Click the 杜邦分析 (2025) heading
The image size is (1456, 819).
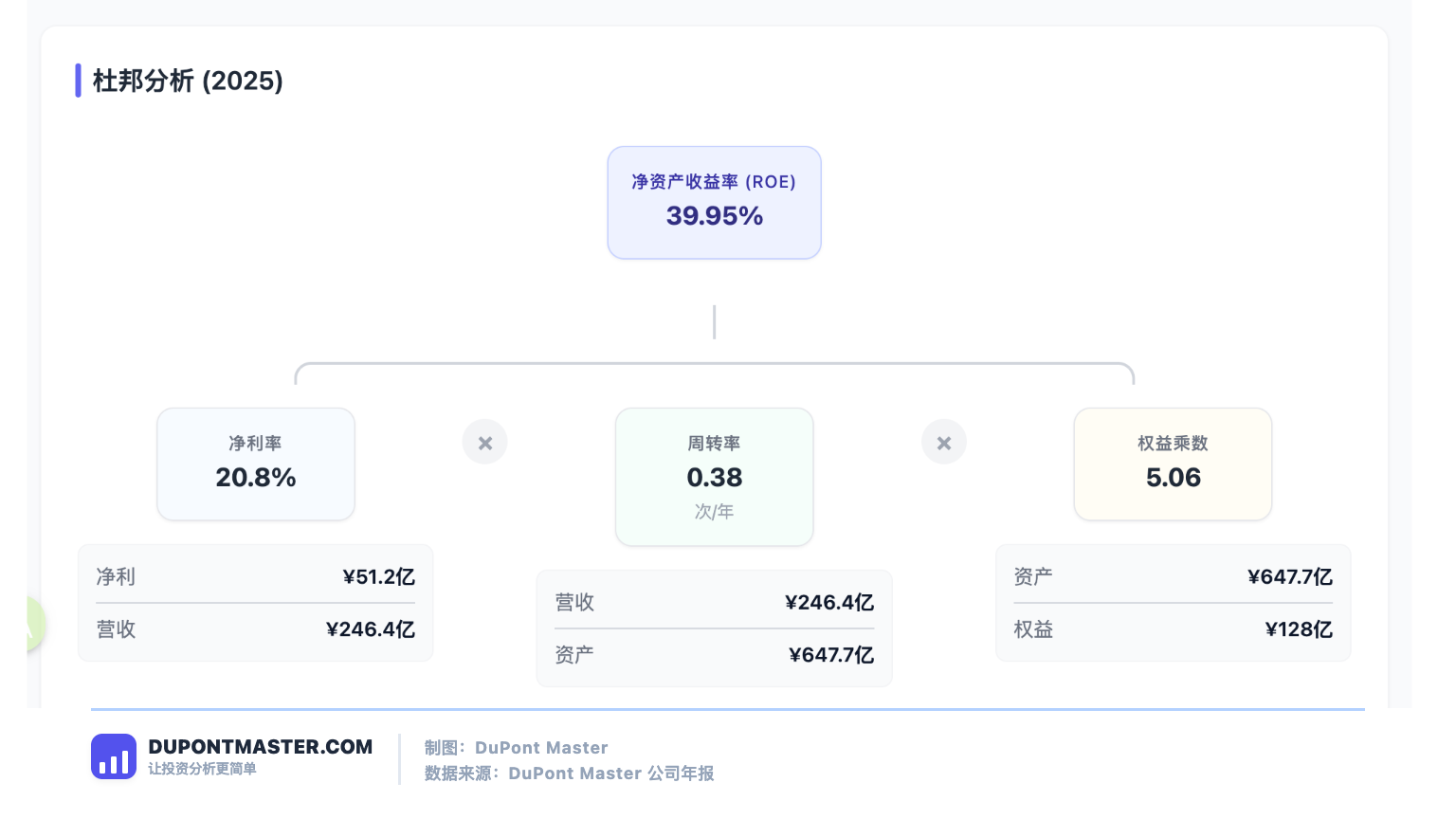coord(188,81)
